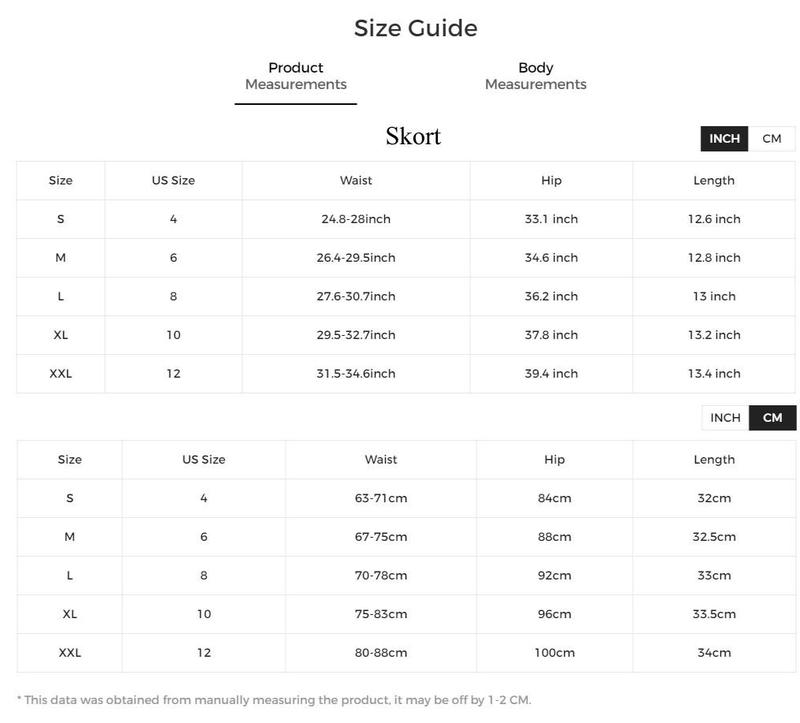800x723 pixels.
Task: Click the Skort heading
Action: point(413,136)
